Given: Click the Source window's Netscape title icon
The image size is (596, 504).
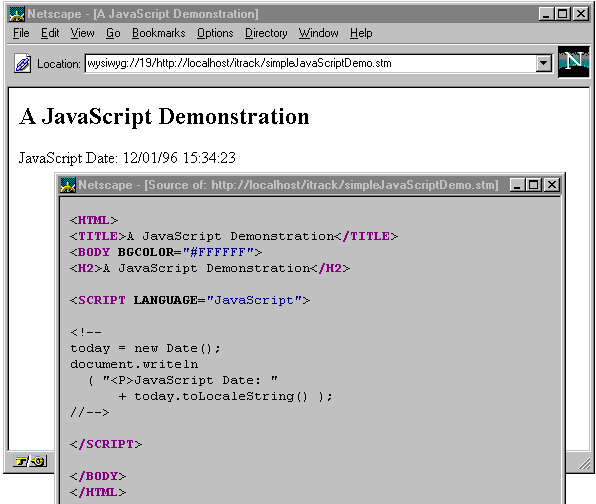Looking at the screenshot, I should coord(68,185).
